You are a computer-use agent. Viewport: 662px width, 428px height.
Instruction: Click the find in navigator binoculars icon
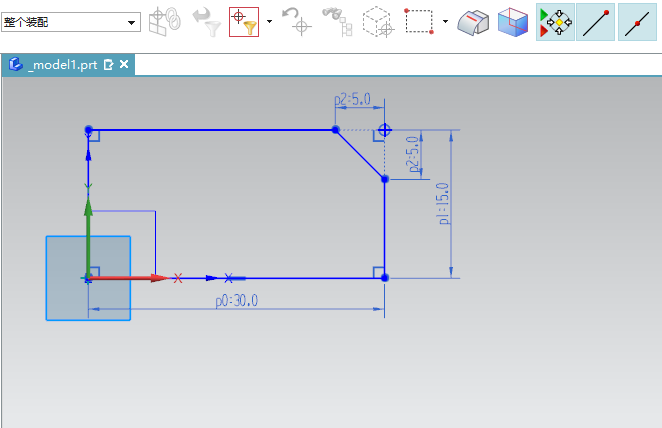pos(337,22)
